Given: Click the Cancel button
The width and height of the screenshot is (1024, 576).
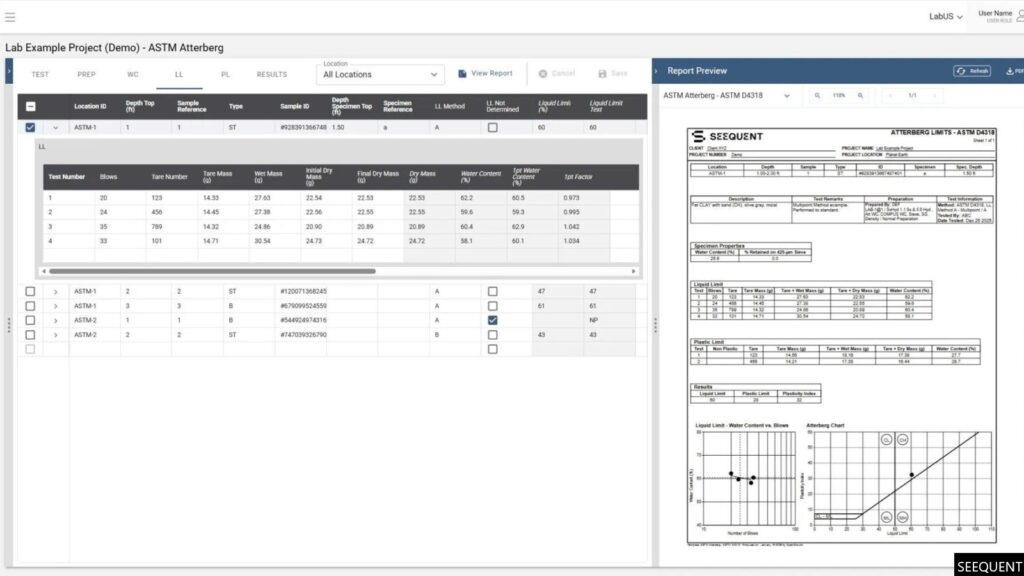Looking at the screenshot, I should [x=556, y=74].
